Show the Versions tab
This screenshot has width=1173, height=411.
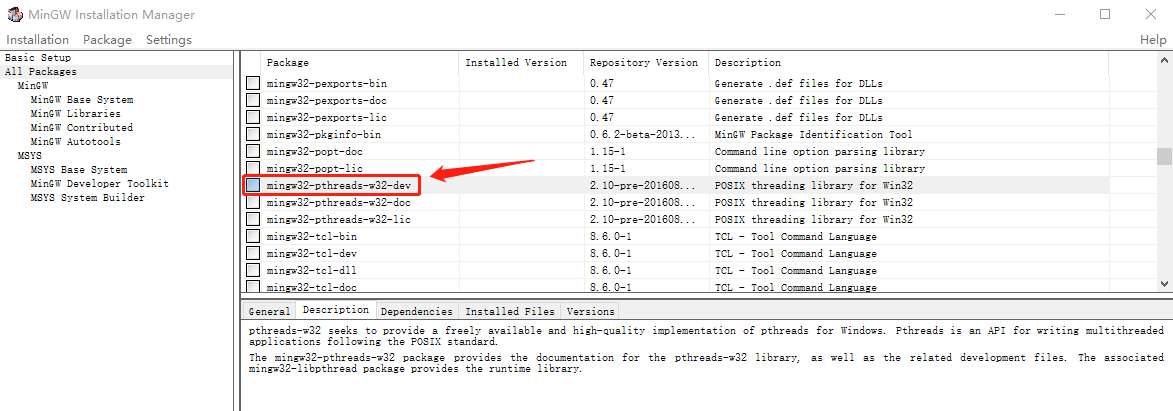[x=590, y=311]
